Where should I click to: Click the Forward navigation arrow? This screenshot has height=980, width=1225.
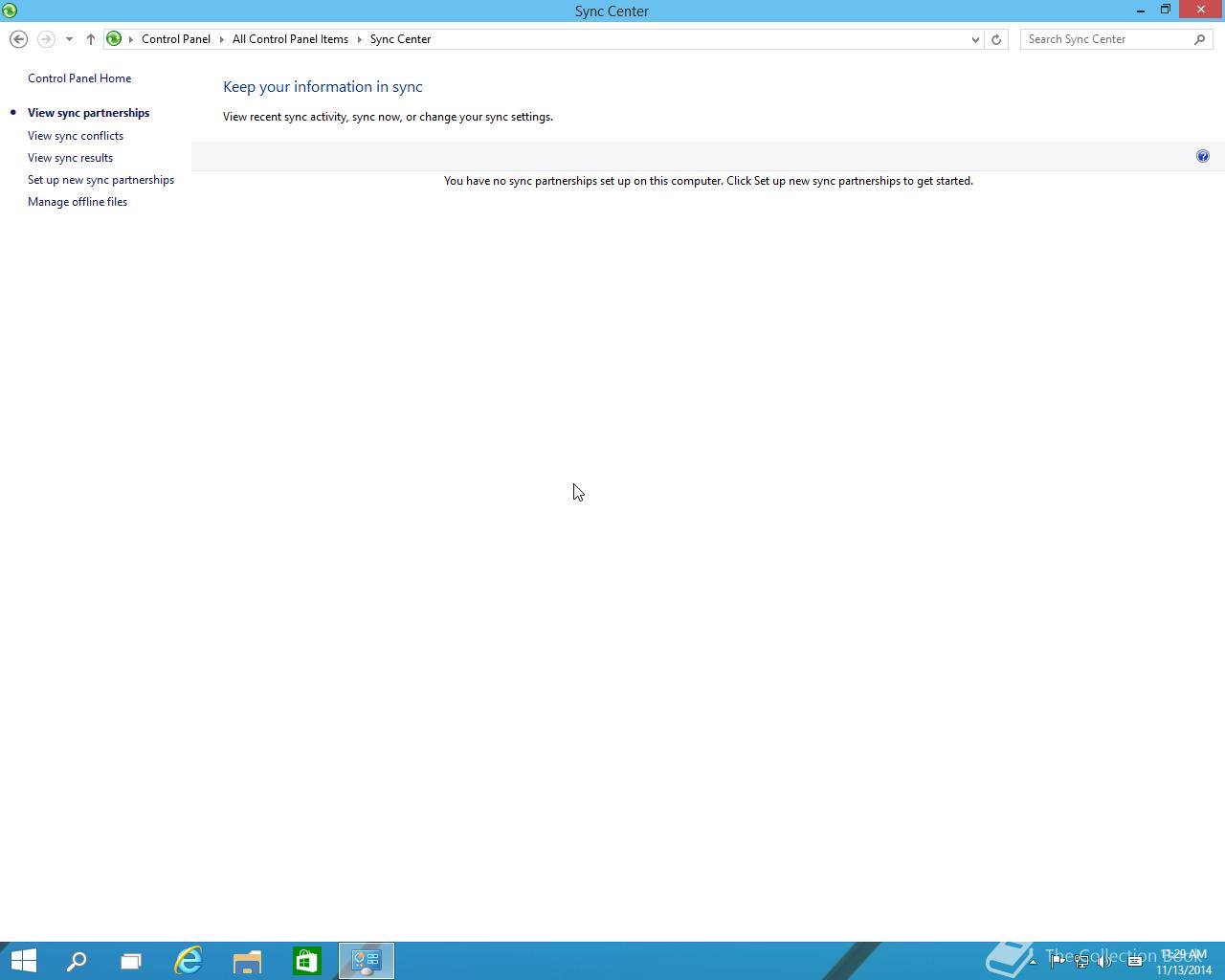[x=45, y=39]
